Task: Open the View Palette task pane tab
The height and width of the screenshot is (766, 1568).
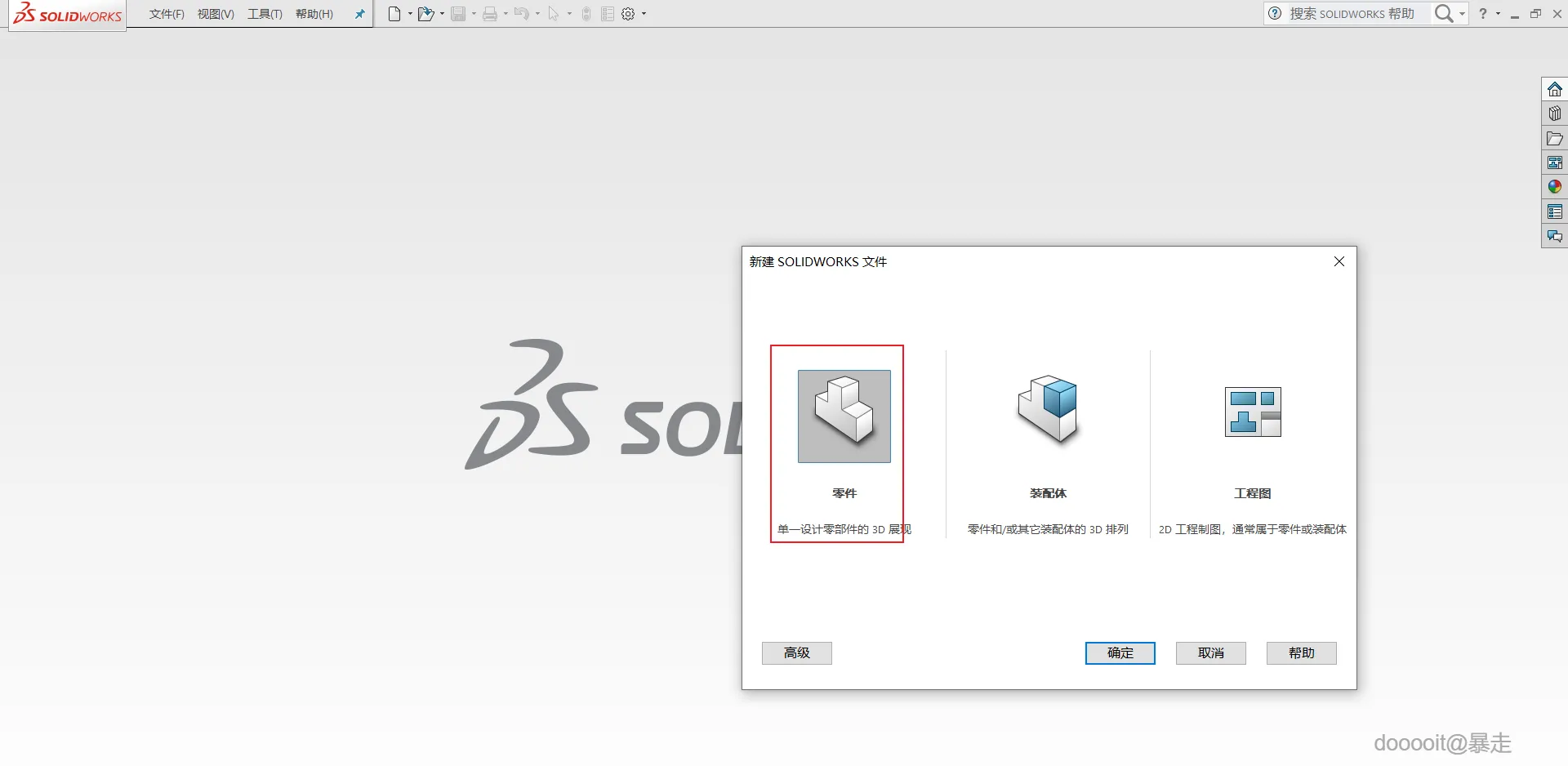Action: (1555, 163)
